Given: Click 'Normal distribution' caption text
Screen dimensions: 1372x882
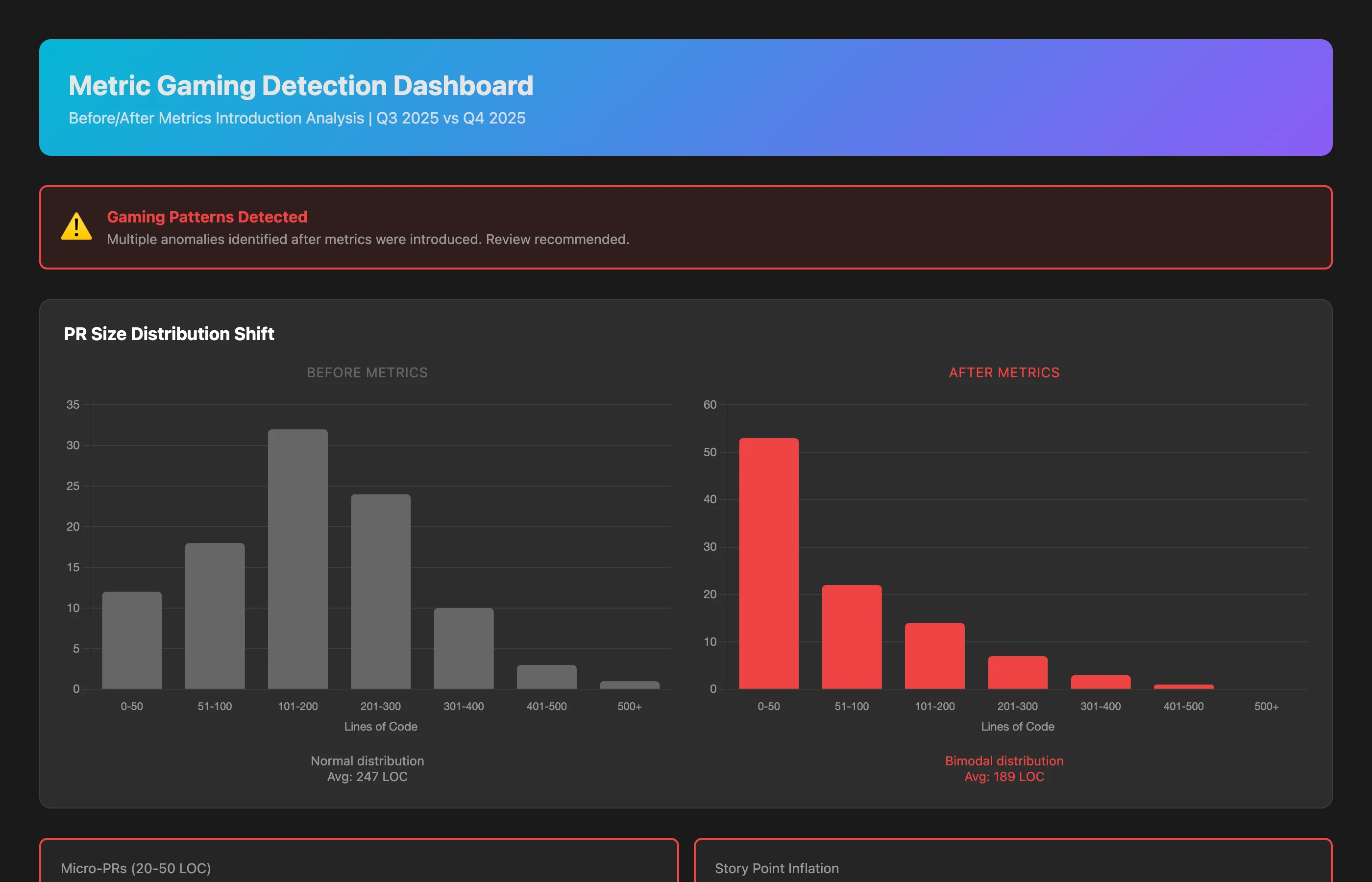Looking at the screenshot, I should coord(367,761).
